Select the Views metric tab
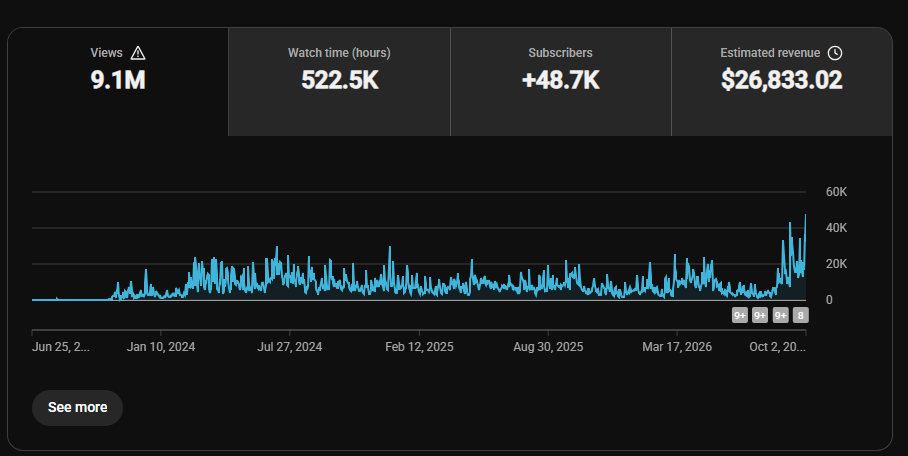 click(x=118, y=82)
